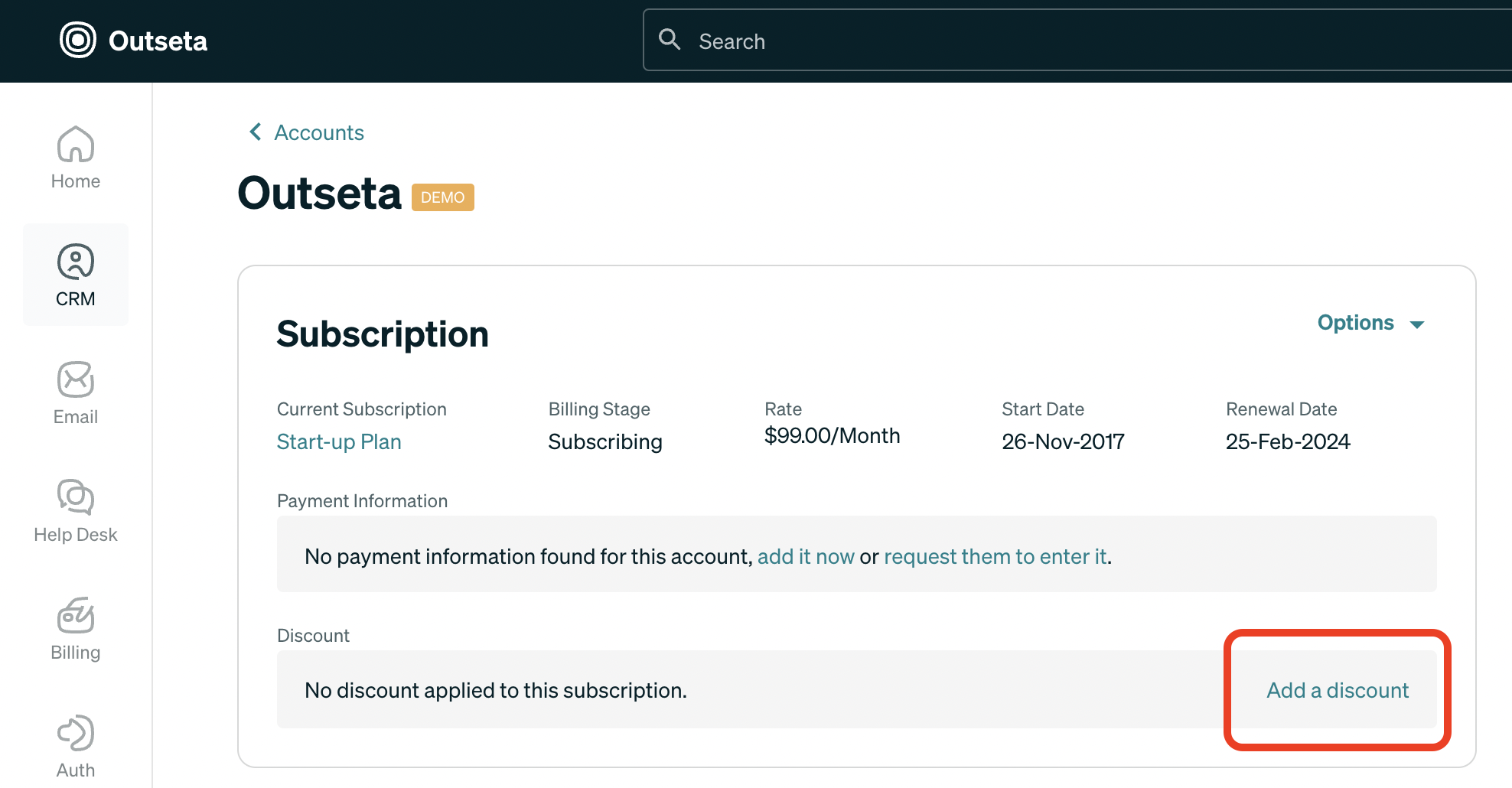This screenshot has width=1512, height=788.
Task: Open the Home section from the sidebar
Action: coord(75,157)
